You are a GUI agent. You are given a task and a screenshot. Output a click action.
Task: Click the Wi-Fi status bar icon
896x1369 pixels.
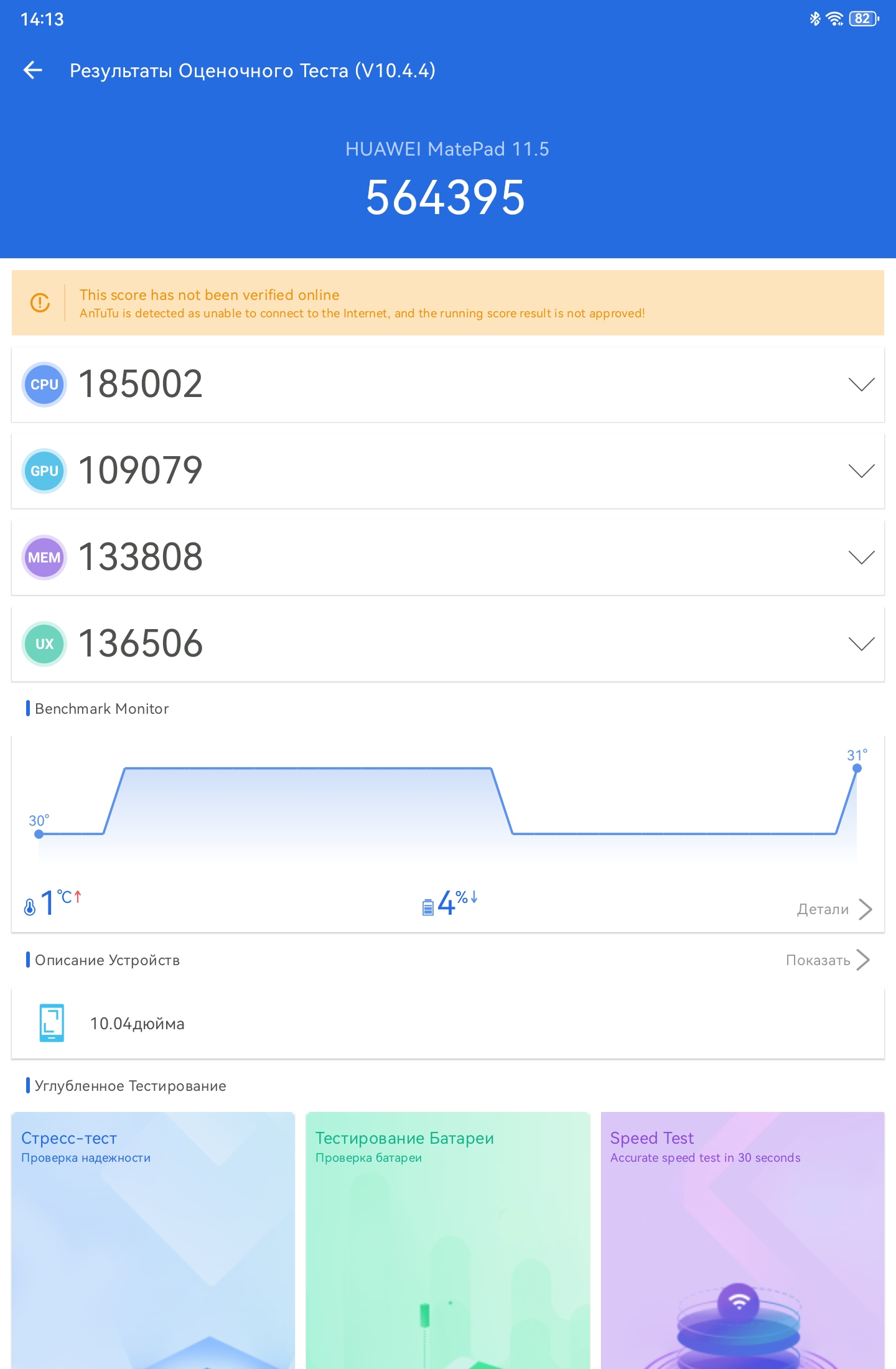(834, 19)
